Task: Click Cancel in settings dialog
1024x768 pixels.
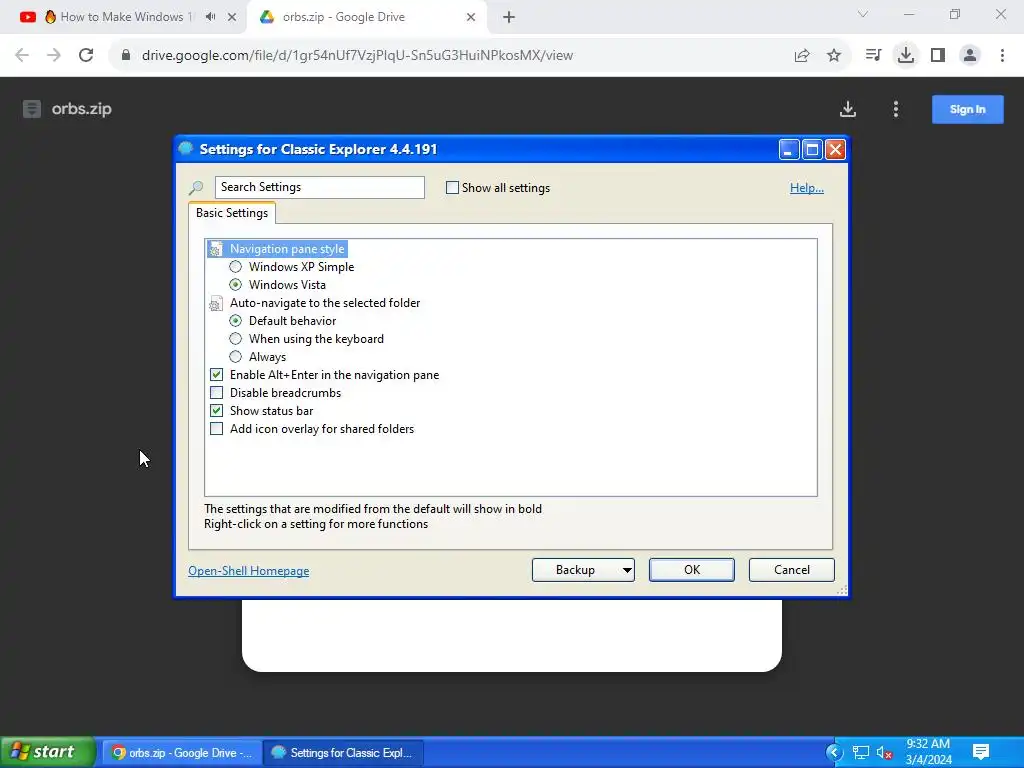Action: pyautogui.click(x=792, y=570)
